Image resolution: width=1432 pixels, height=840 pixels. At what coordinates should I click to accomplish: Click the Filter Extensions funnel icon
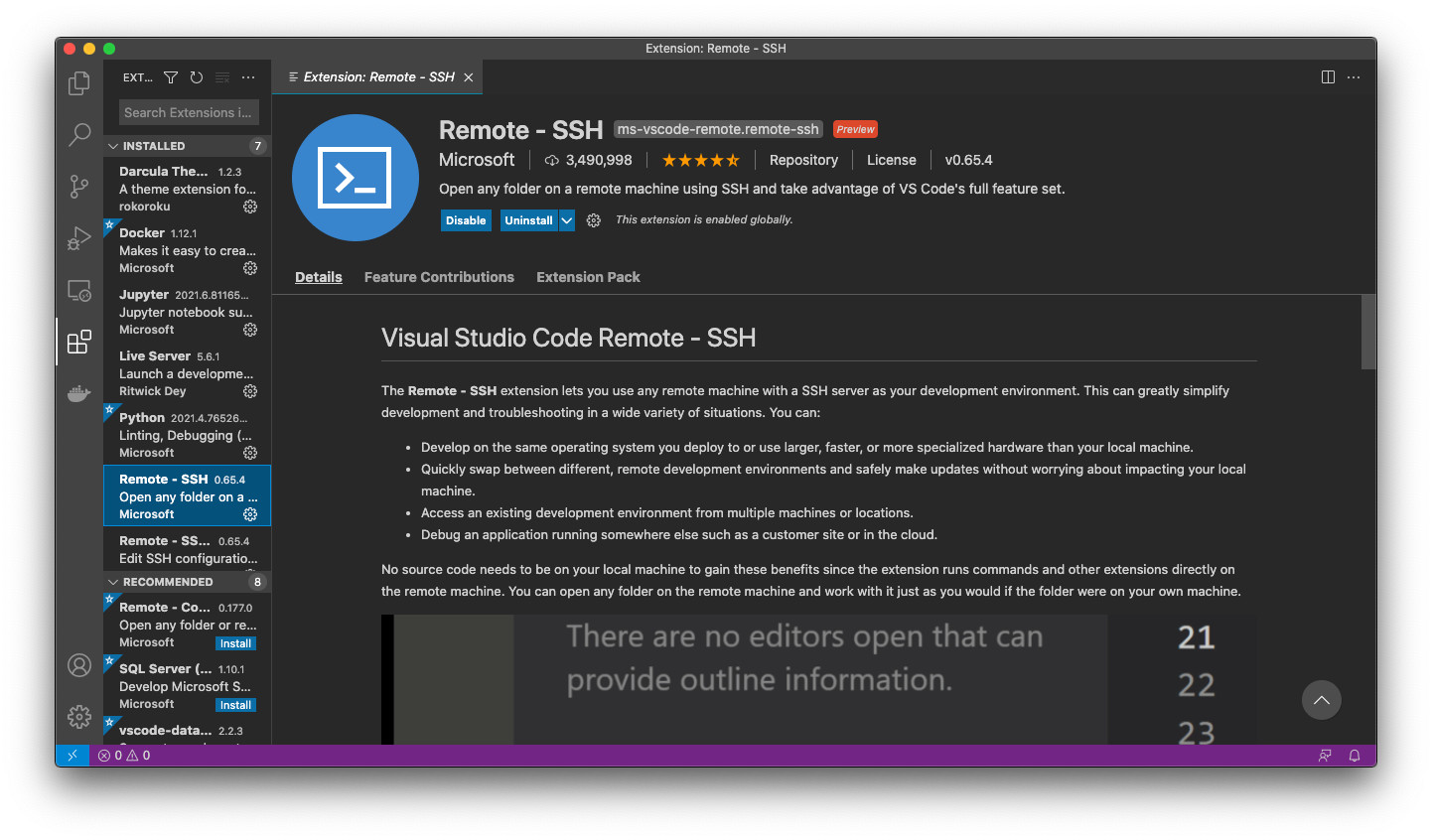171,77
